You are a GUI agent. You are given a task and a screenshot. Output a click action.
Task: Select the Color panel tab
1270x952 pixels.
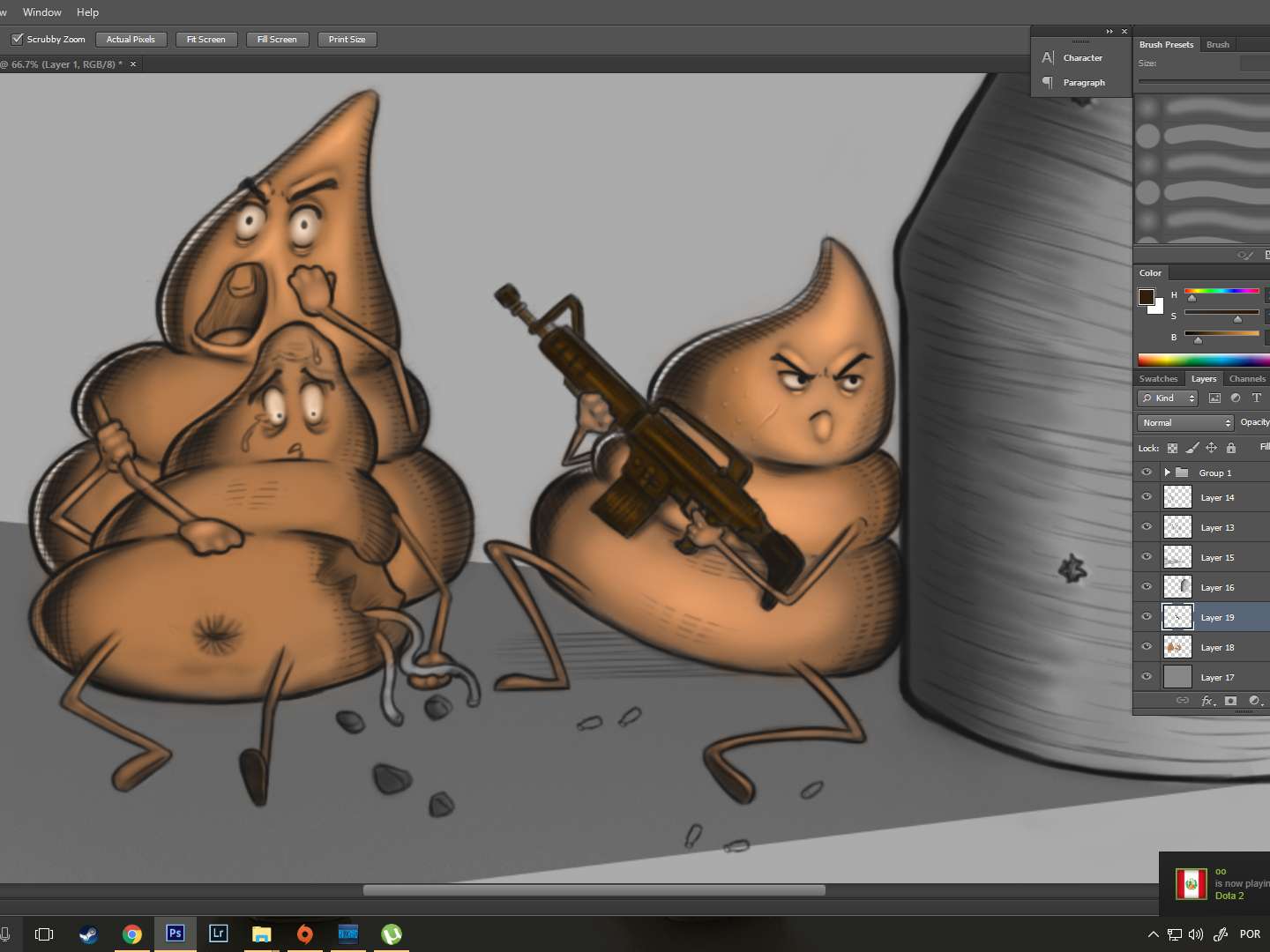[1150, 273]
